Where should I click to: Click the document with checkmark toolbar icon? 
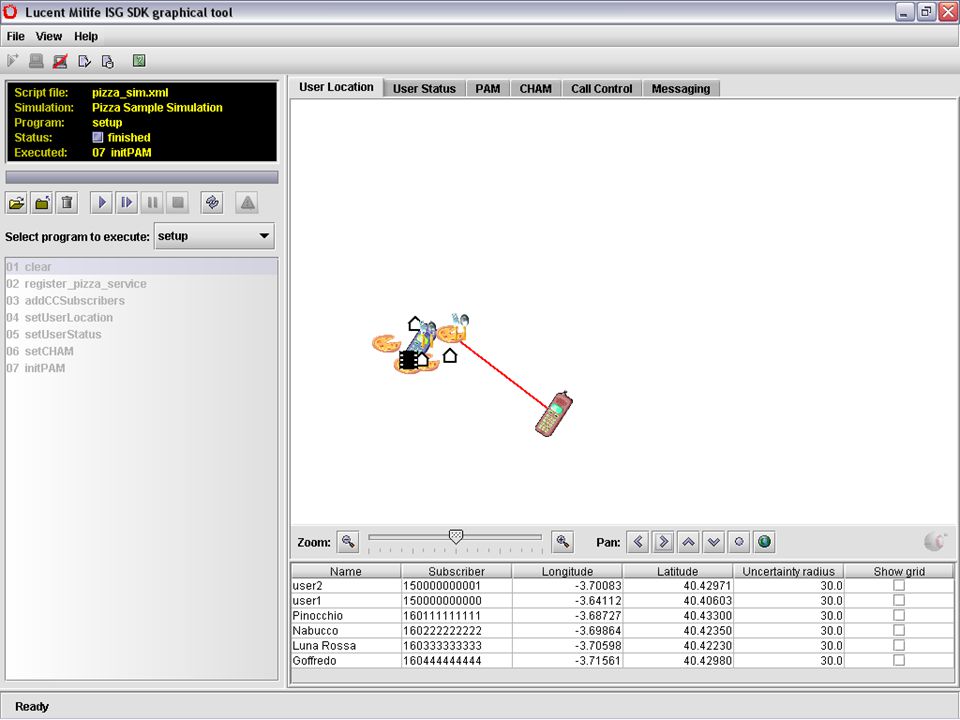pos(84,61)
